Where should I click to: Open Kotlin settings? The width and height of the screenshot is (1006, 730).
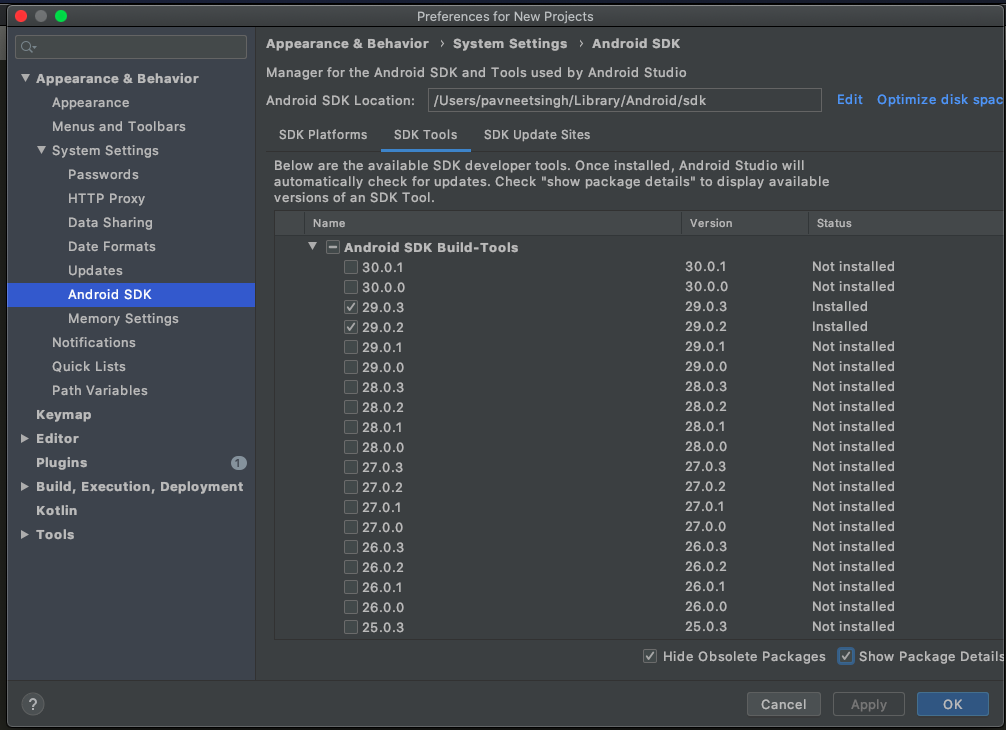point(56,511)
